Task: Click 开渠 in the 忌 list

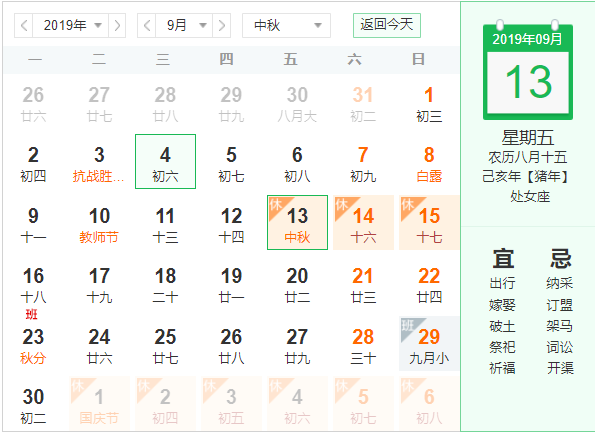Action: (560, 368)
